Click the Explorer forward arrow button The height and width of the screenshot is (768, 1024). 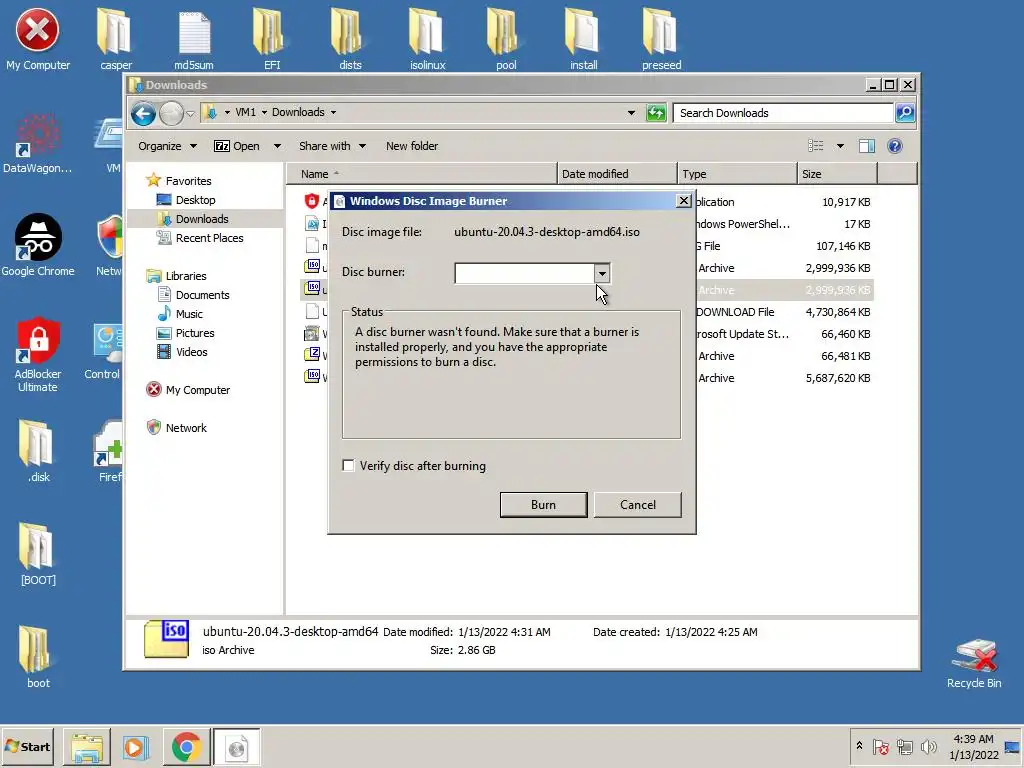(171, 114)
